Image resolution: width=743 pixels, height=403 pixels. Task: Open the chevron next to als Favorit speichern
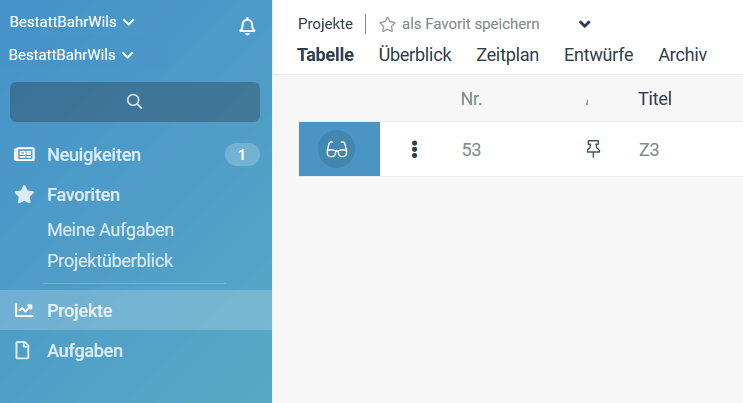click(585, 24)
